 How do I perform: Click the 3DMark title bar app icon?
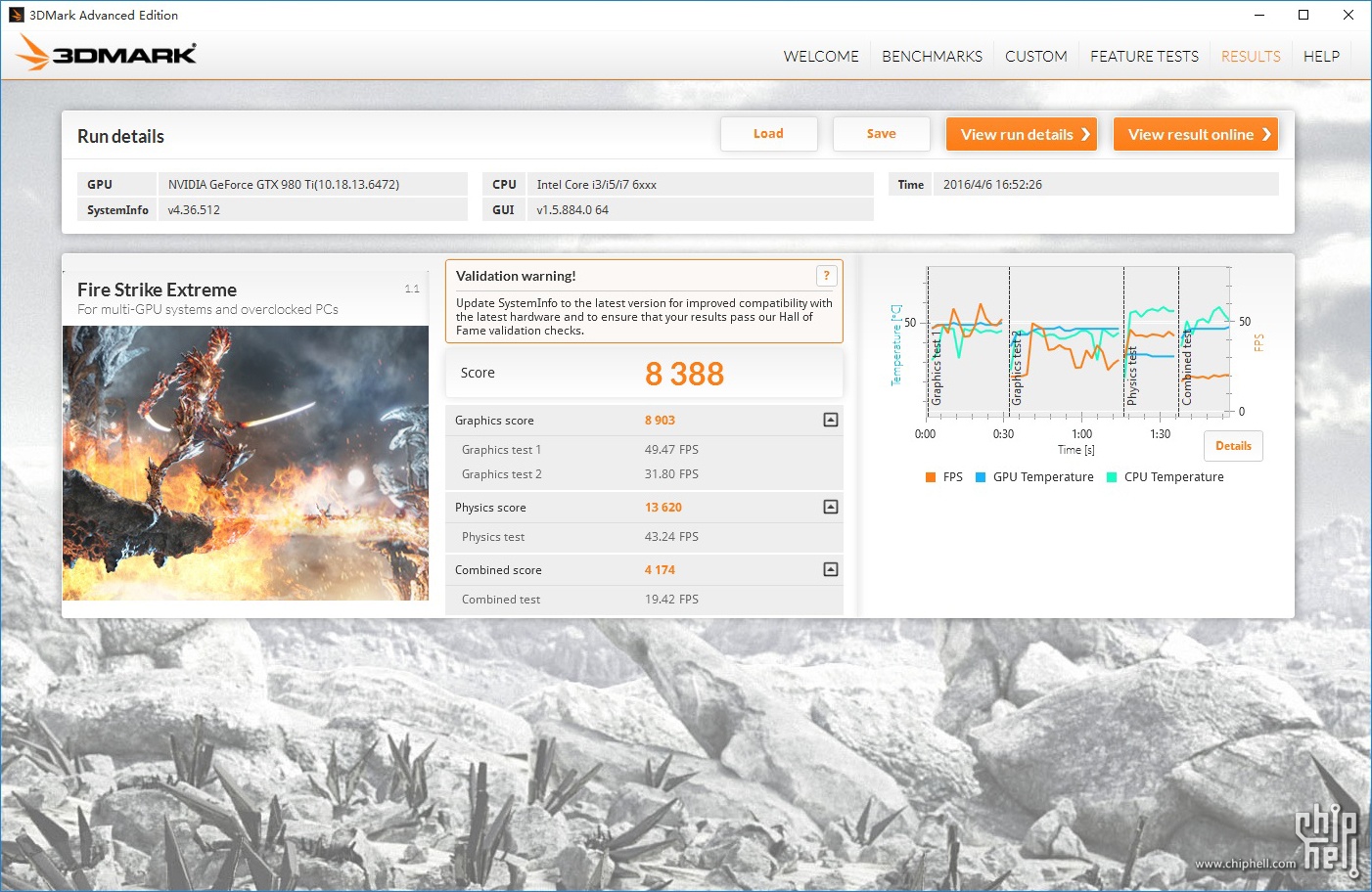(x=17, y=15)
